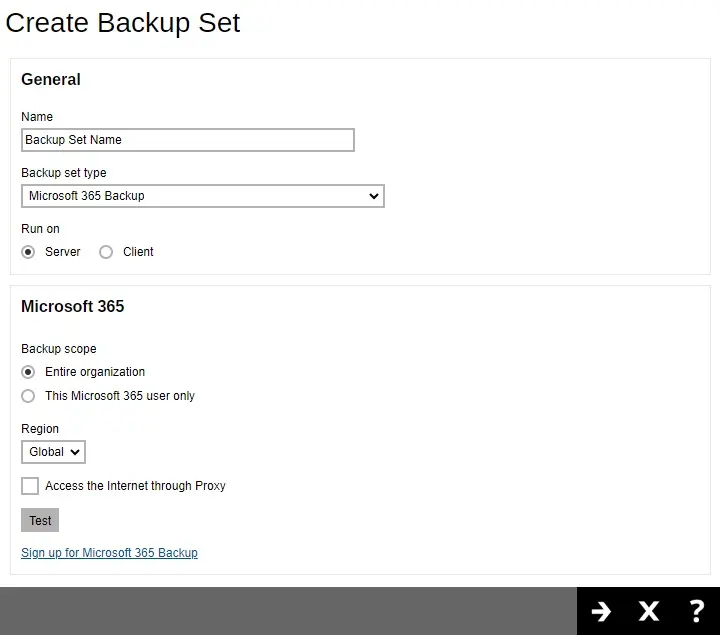Select Entire organization backup scope
The width and height of the screenshot is (720, 635).
[x=28, y=372]
